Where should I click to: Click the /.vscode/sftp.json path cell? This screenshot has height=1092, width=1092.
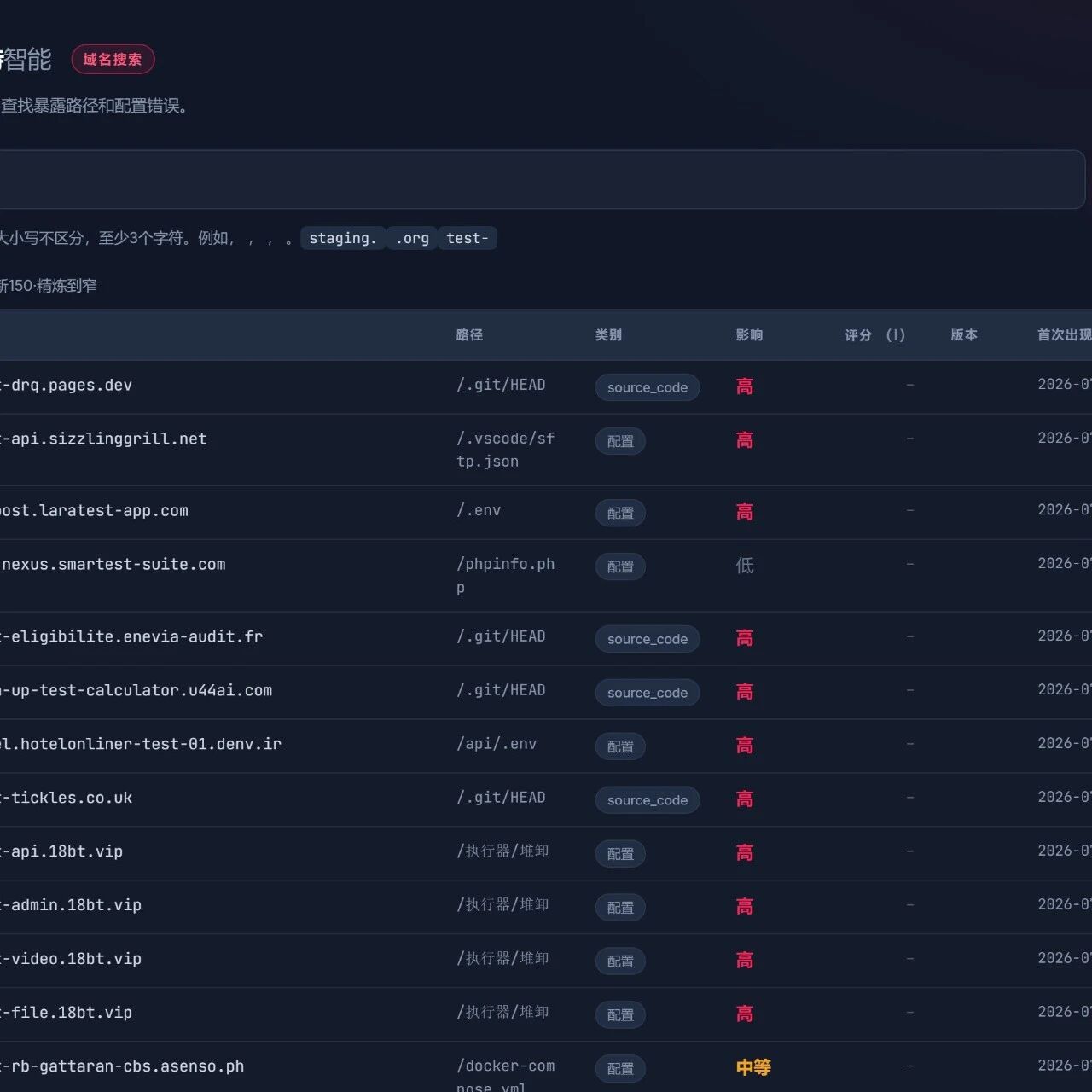coord(506,450)
